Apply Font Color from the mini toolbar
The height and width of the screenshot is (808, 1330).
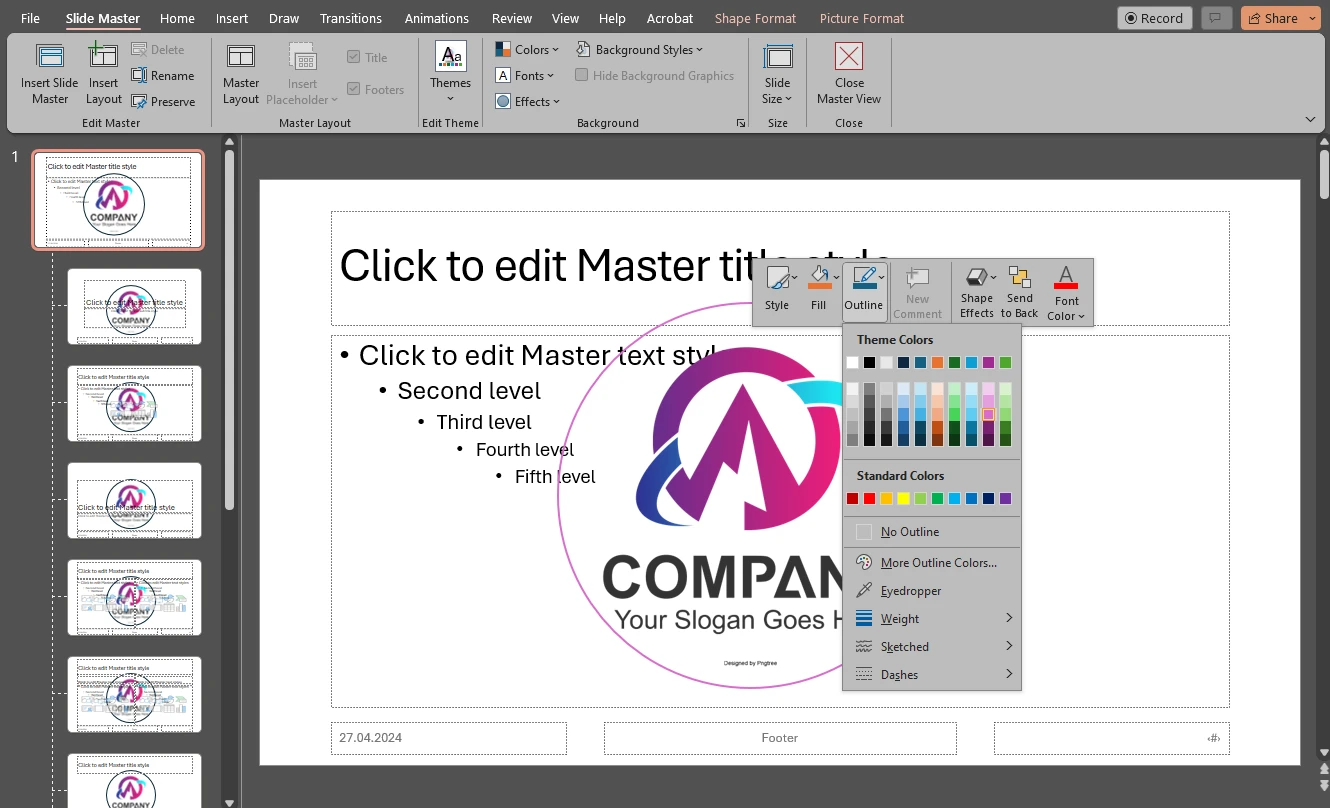[1065, 290]
